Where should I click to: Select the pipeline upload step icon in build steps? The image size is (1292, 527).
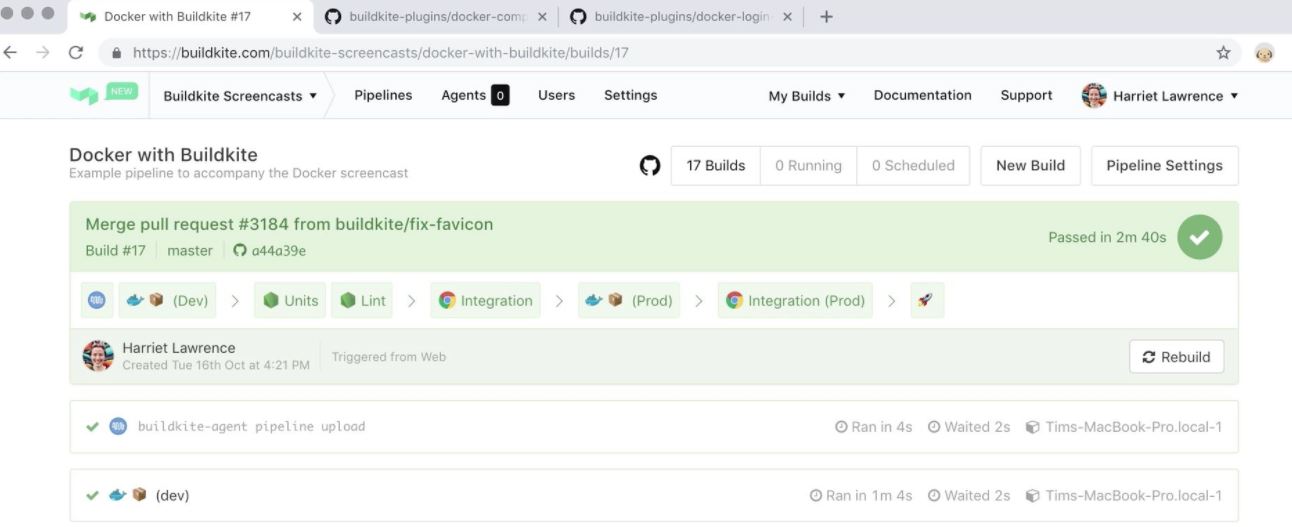(96, 300)
